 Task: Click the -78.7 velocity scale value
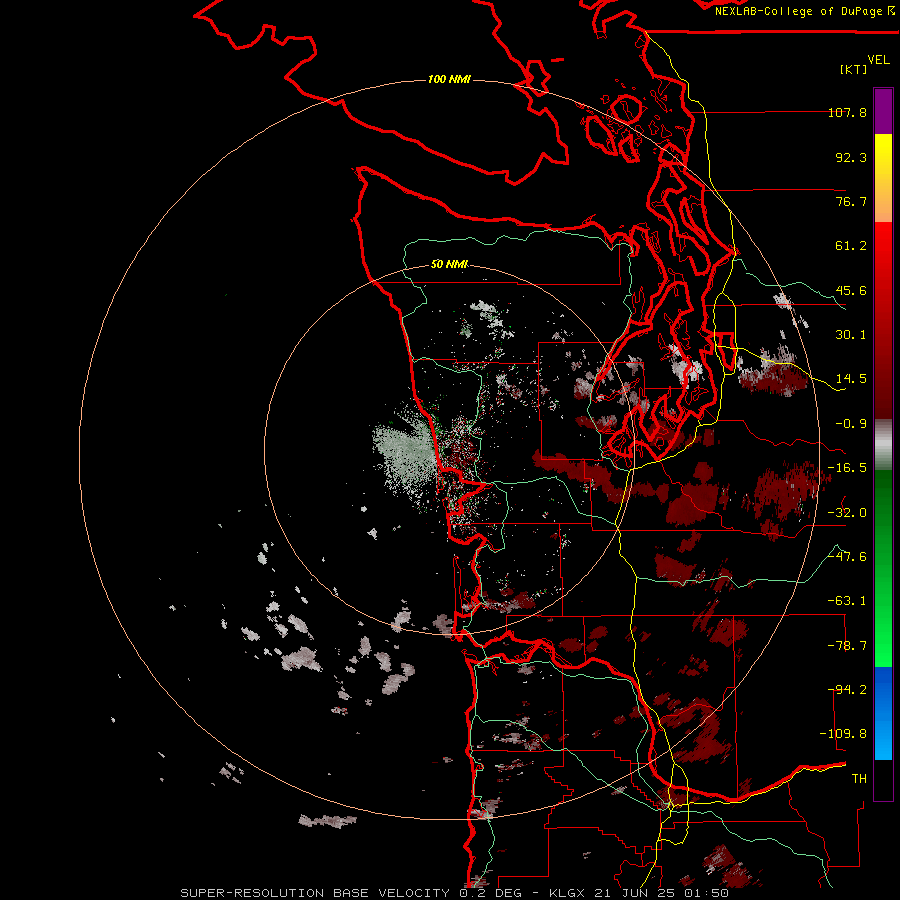point(847,646)
